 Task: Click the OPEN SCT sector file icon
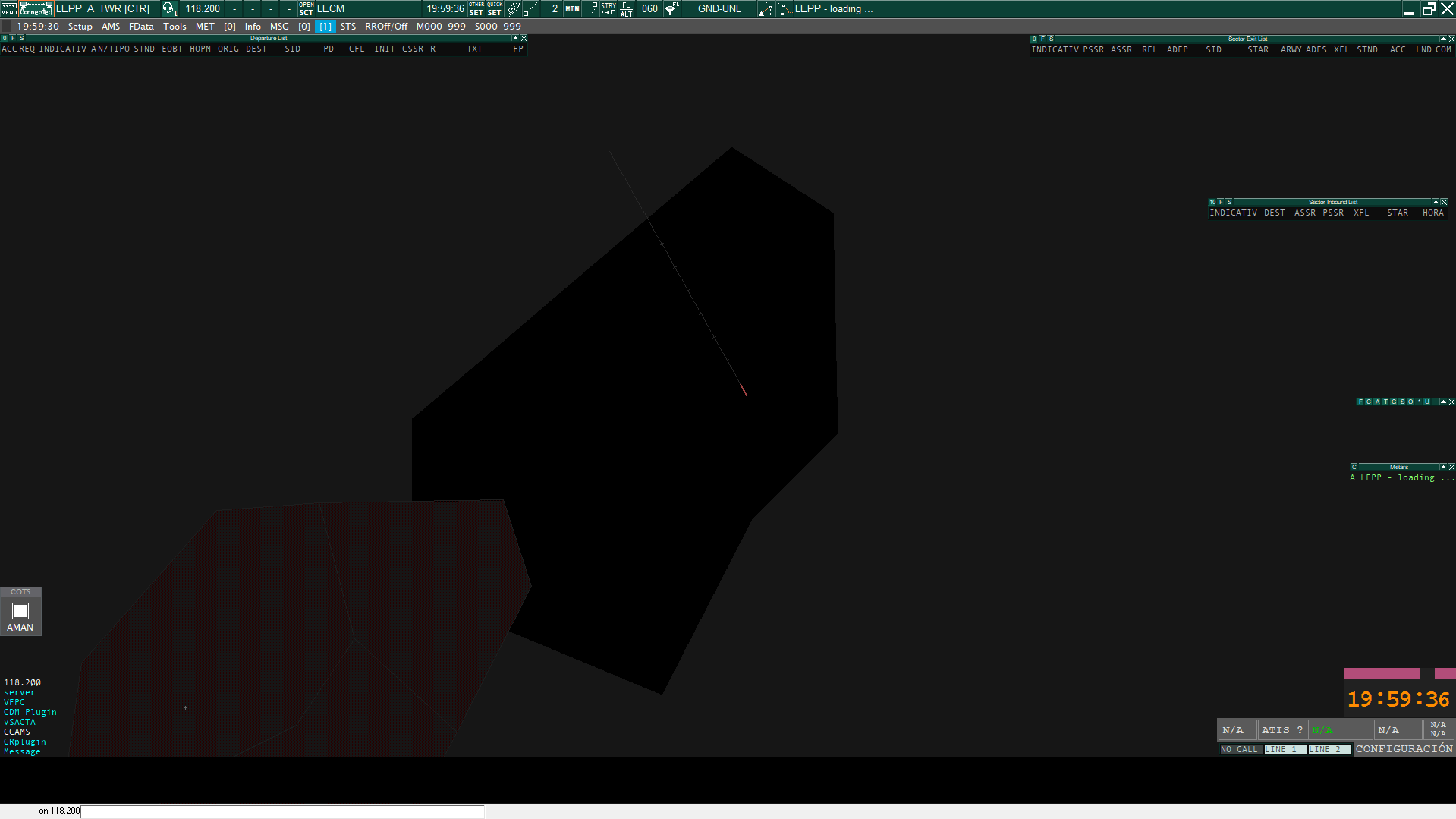(306, 8)
